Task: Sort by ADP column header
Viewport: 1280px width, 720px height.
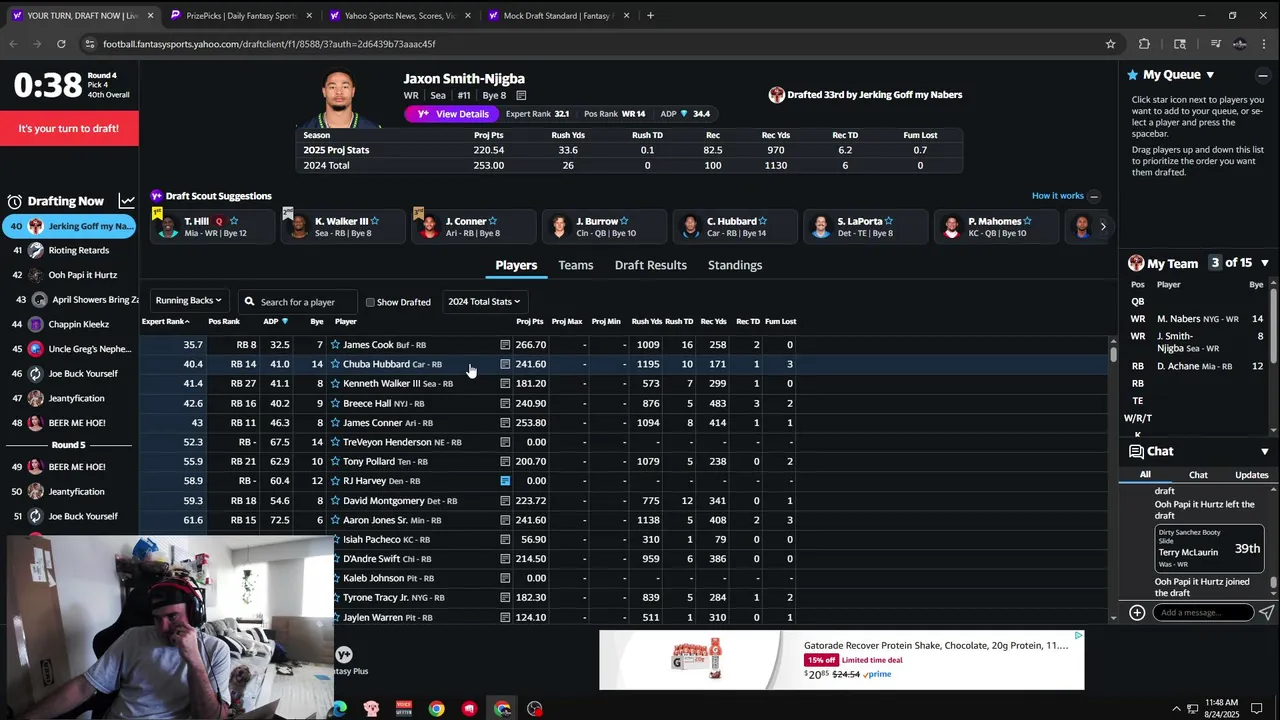Action: (x=275, y=321)
